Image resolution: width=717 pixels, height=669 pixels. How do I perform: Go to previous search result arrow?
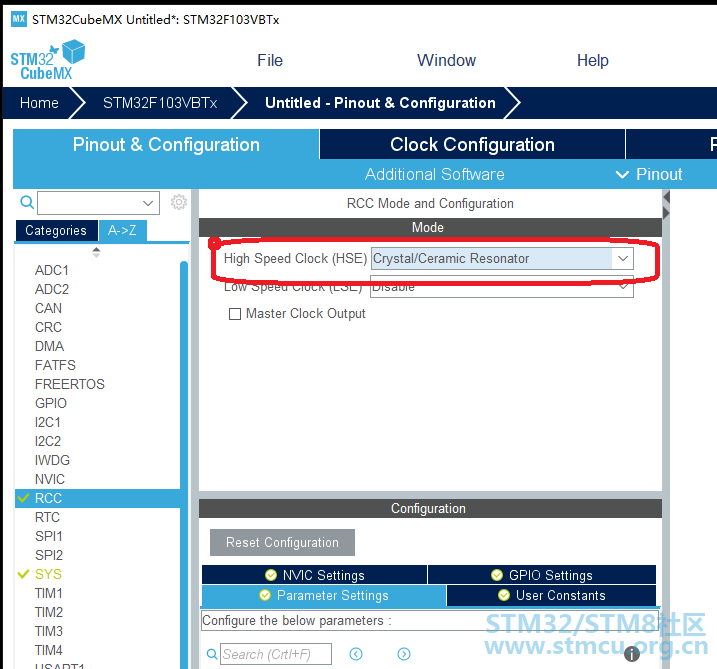(356, 654)
